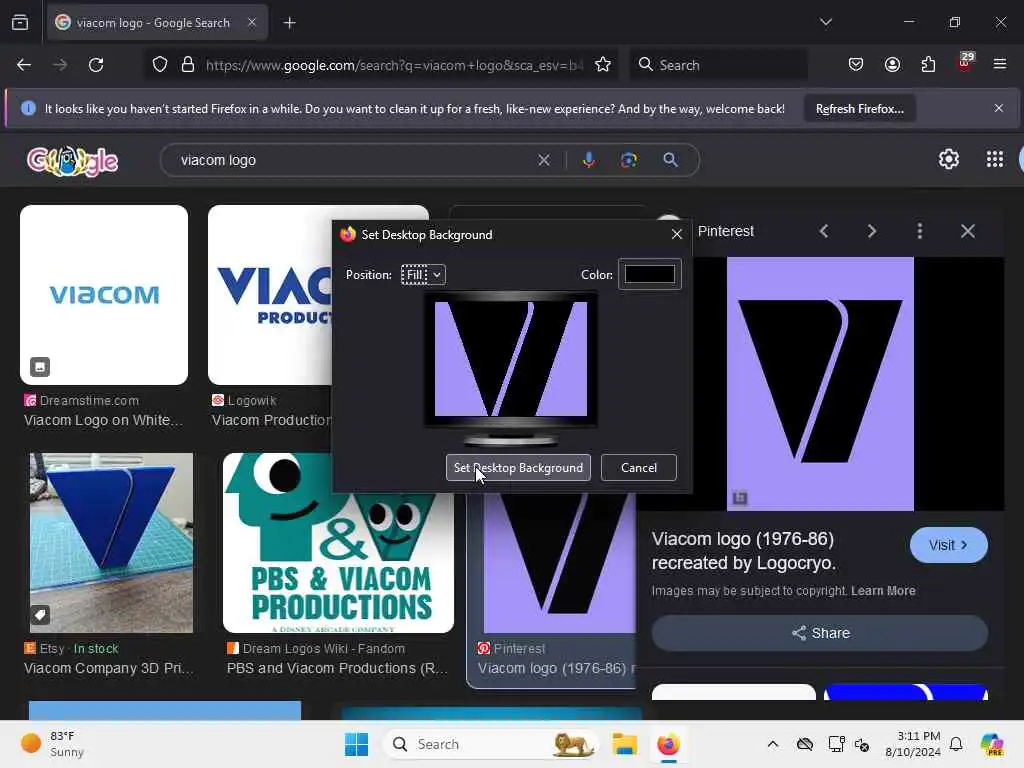Cancel the Set Desktop Background dialog
Viewport: 1024px width, 768px height.
click(639, 468)
